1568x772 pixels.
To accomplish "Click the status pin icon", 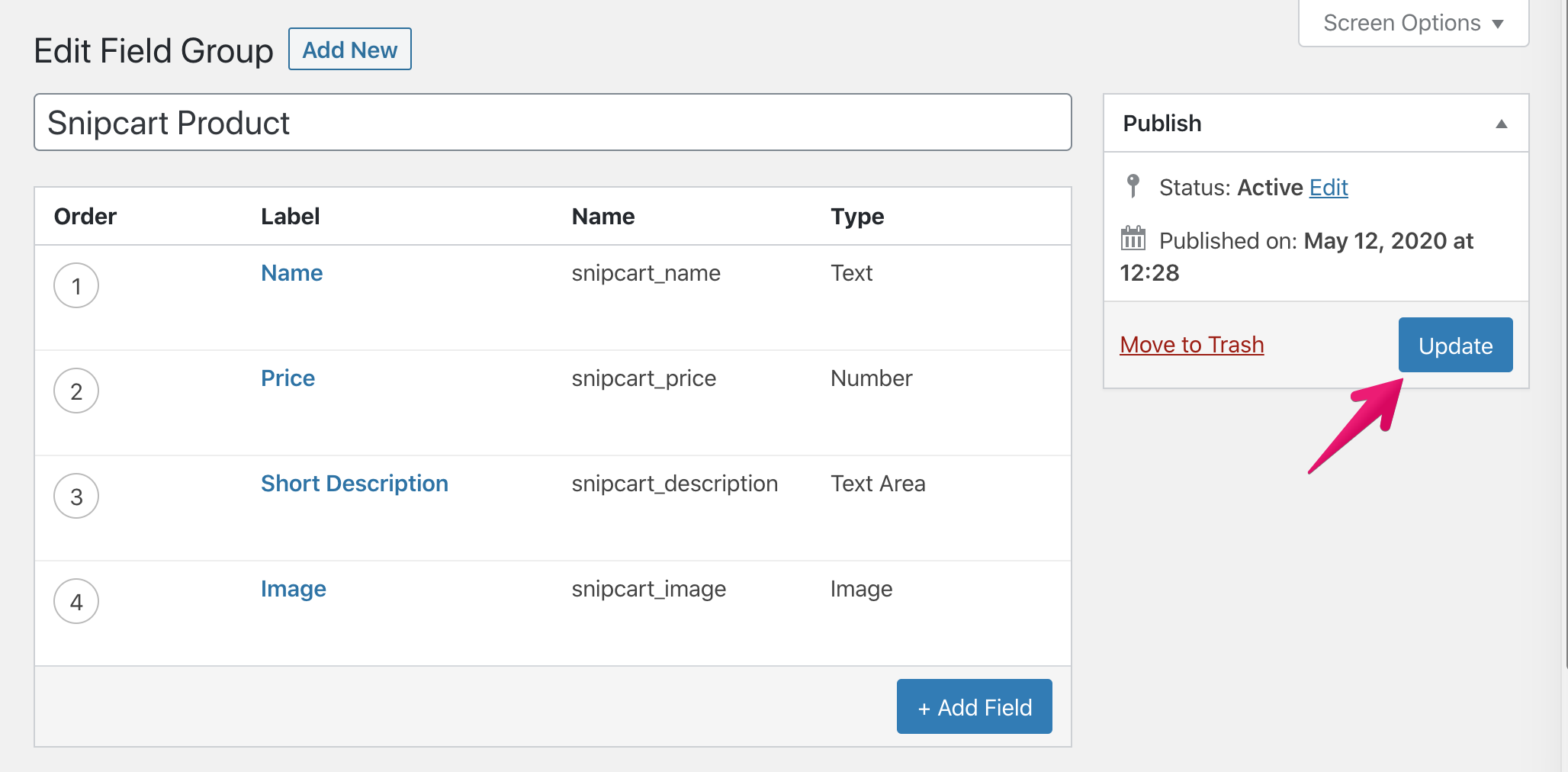I will (1133, 186).
